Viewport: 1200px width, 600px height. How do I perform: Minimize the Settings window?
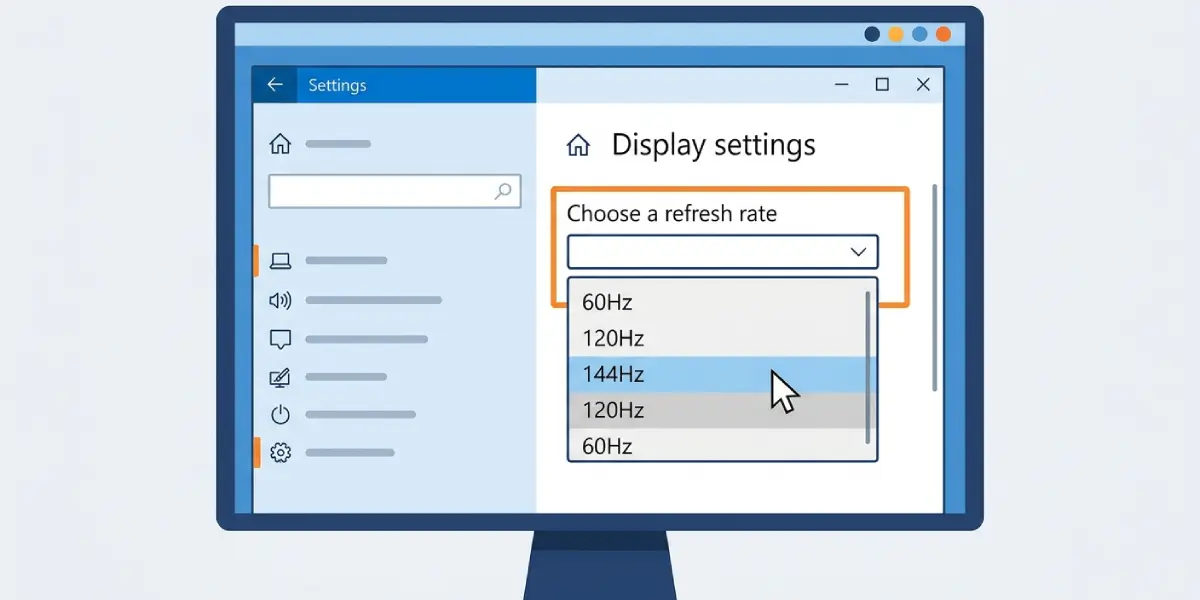coord(843,85)
